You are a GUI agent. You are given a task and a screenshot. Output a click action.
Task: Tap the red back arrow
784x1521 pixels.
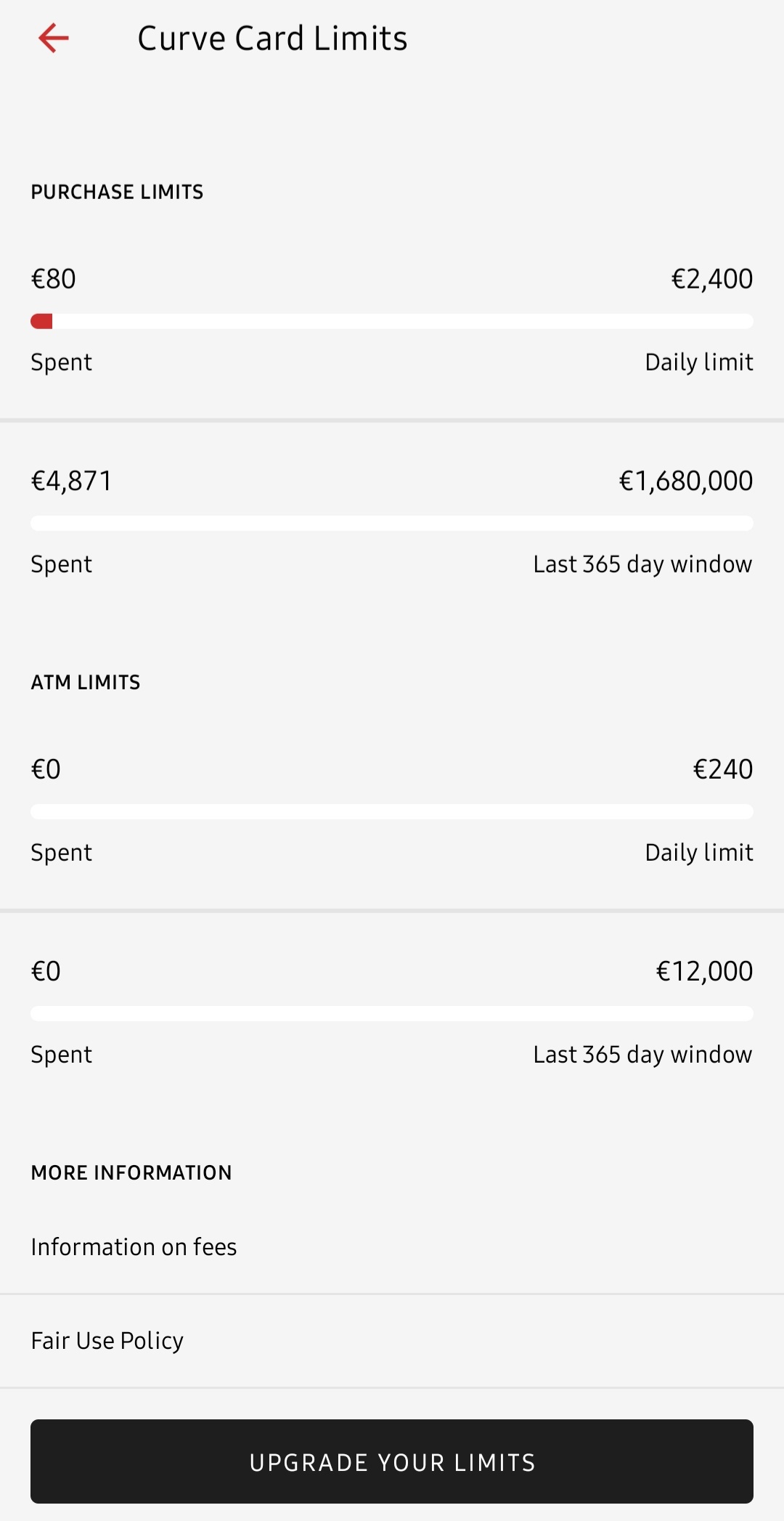click(54, 38)
